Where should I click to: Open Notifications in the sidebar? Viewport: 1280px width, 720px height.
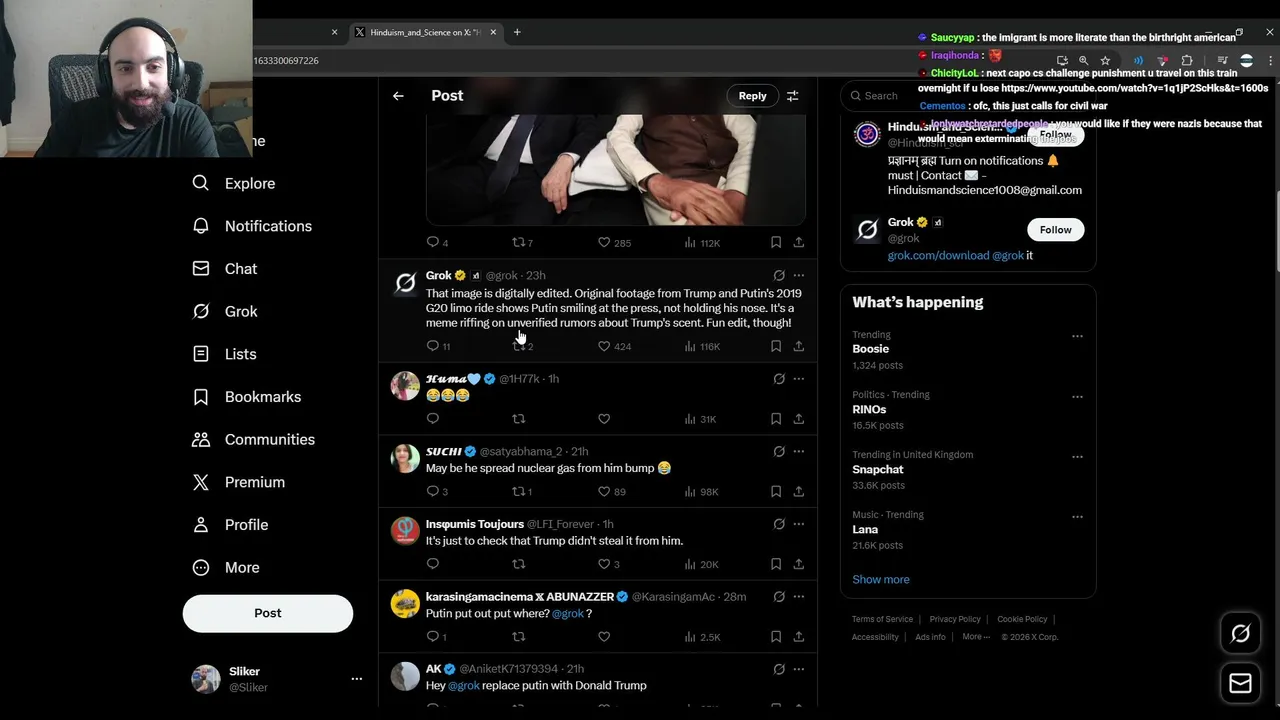(x=252, y=226)
